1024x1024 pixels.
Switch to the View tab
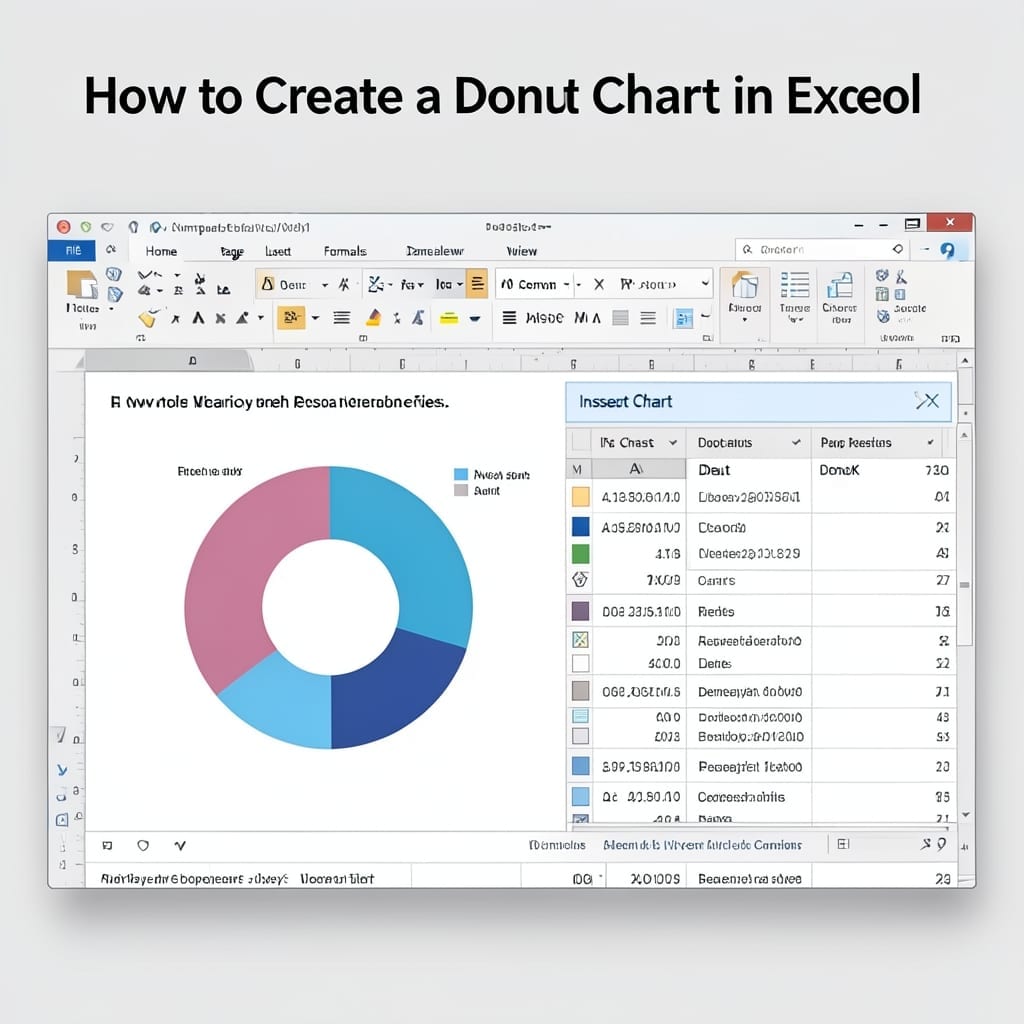point(521,251)
